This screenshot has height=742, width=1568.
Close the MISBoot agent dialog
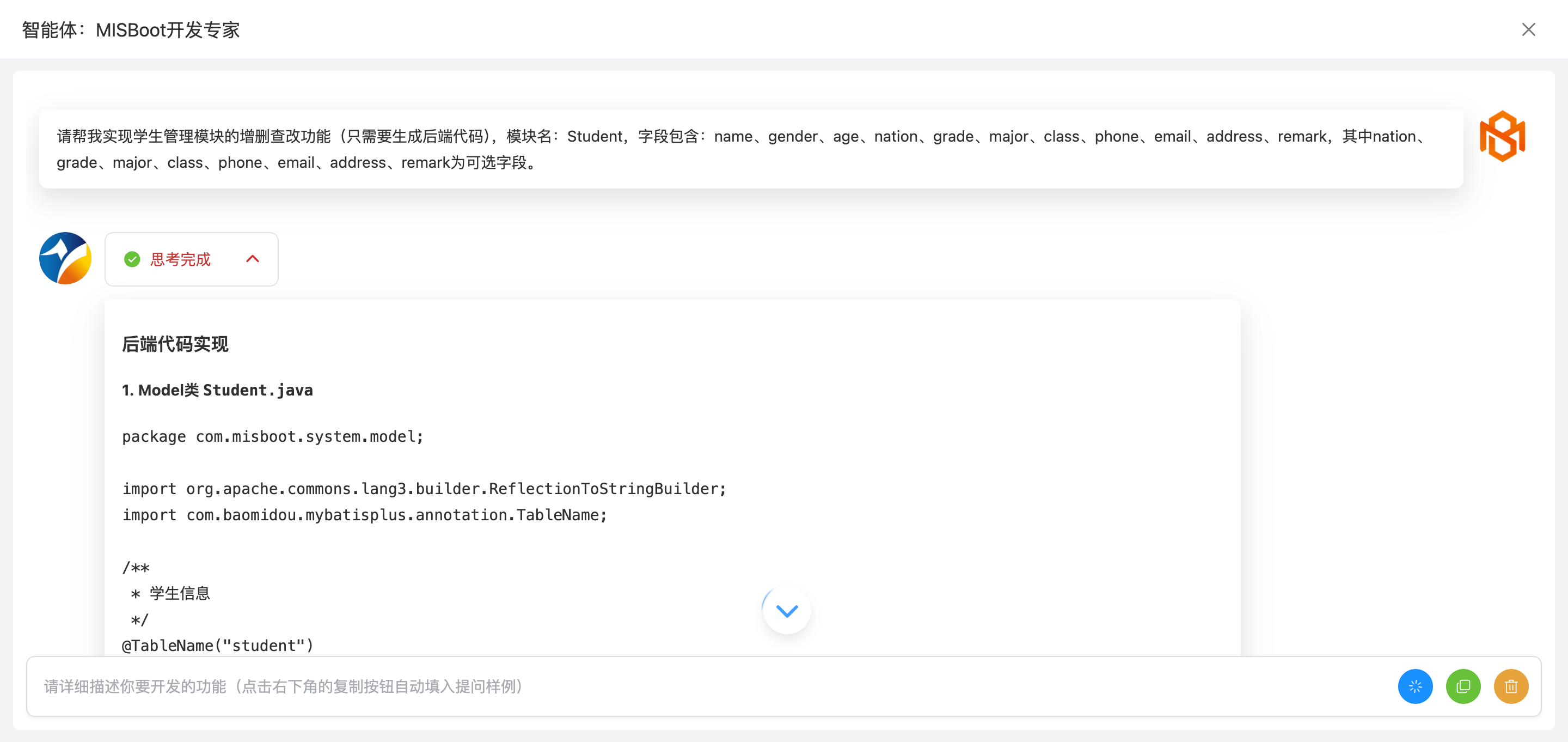[x=1528, y=29]
